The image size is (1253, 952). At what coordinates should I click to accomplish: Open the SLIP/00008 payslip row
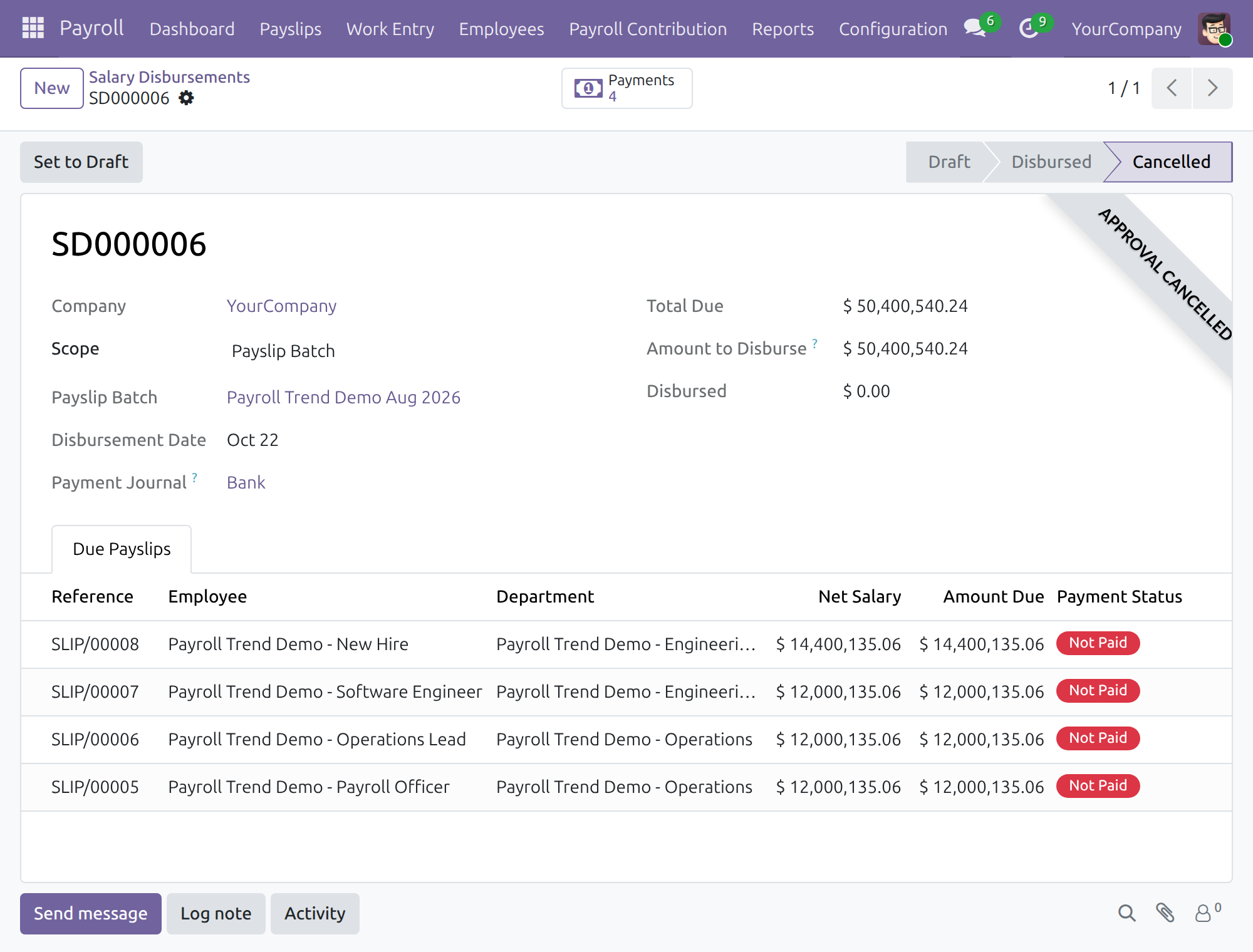click(x=626, y=644)
